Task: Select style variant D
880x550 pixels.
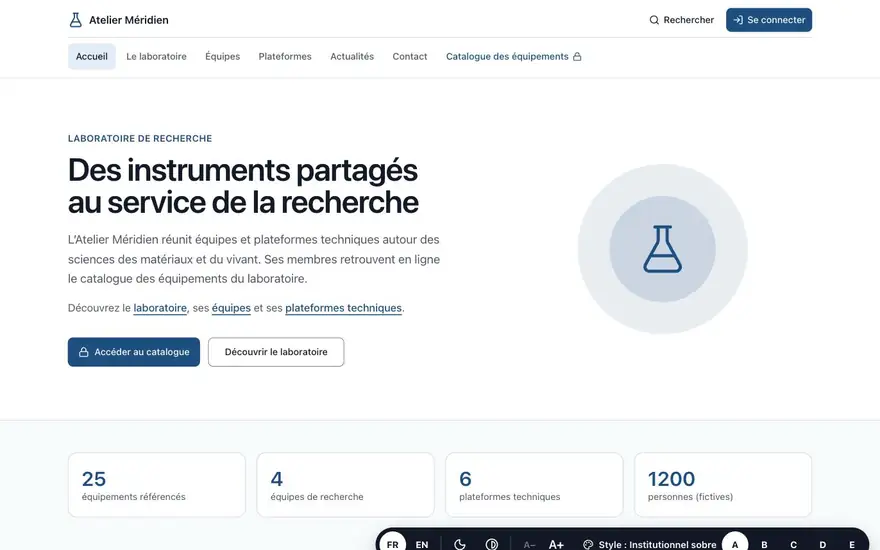Action: (x=822, y=544)
